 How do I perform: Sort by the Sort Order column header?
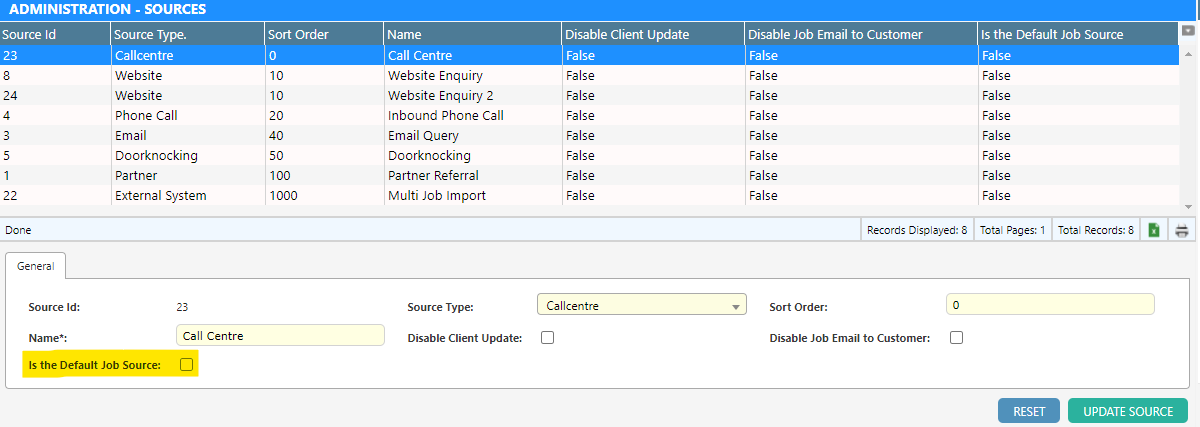pyautogui.click(x=323, y=34)
